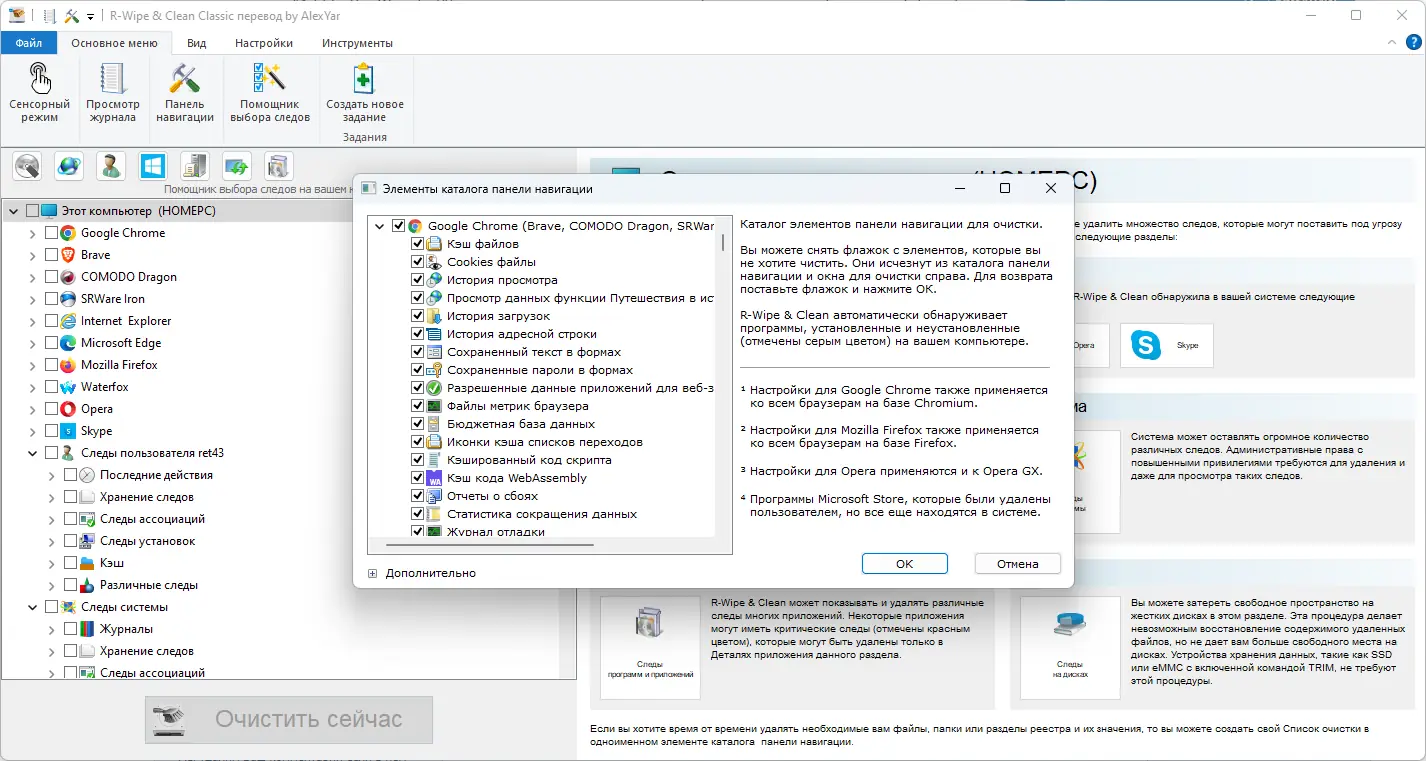Collapse the Этот компьютер root node
1426x761 pixels.
[13, 211]
